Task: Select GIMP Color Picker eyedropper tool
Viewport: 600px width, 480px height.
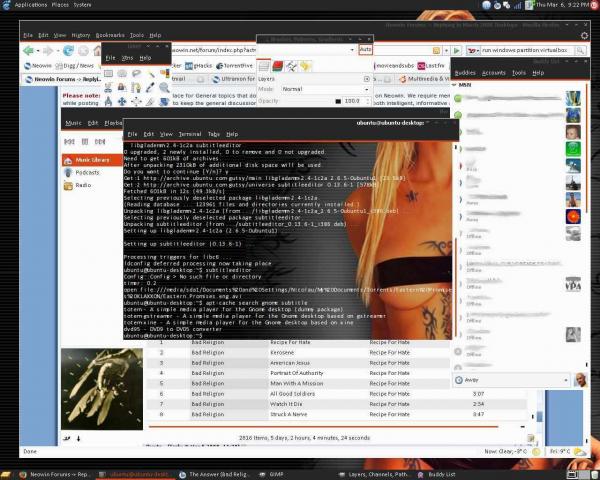Action: pos(150,88)
